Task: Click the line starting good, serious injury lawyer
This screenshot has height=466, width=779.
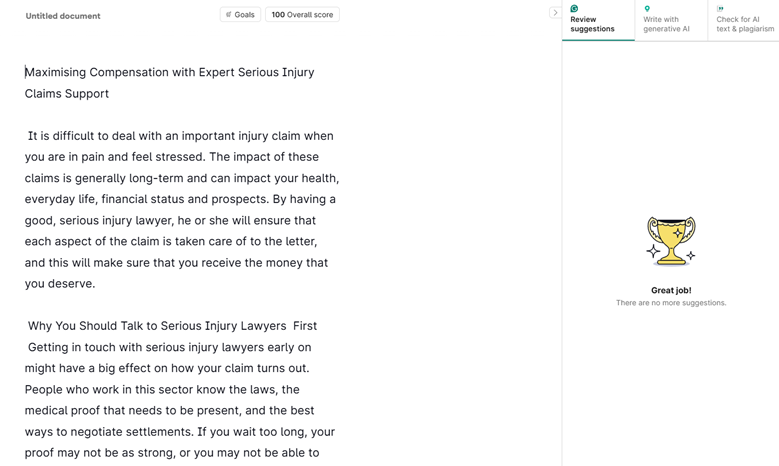Action: (x=170, y=220)
